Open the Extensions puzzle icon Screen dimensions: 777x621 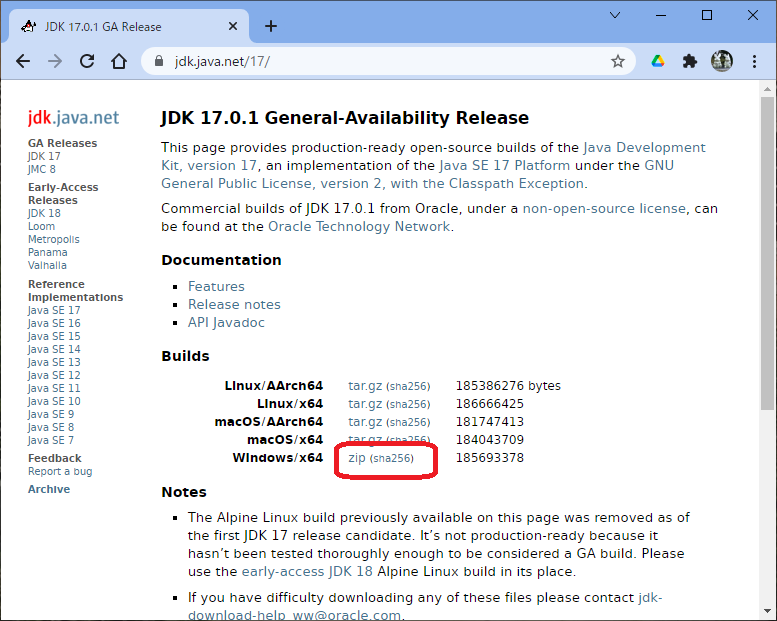pyautogui.click(x=689, y=61)
